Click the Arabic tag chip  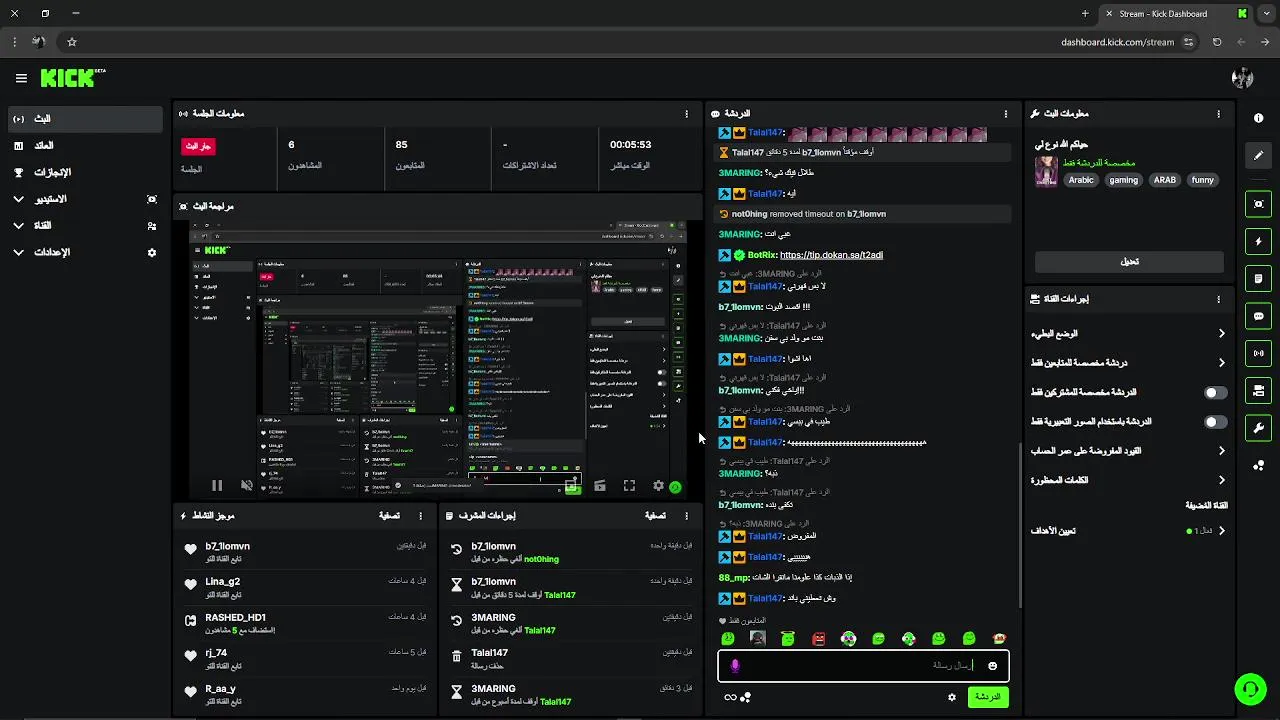[1081, 180]
